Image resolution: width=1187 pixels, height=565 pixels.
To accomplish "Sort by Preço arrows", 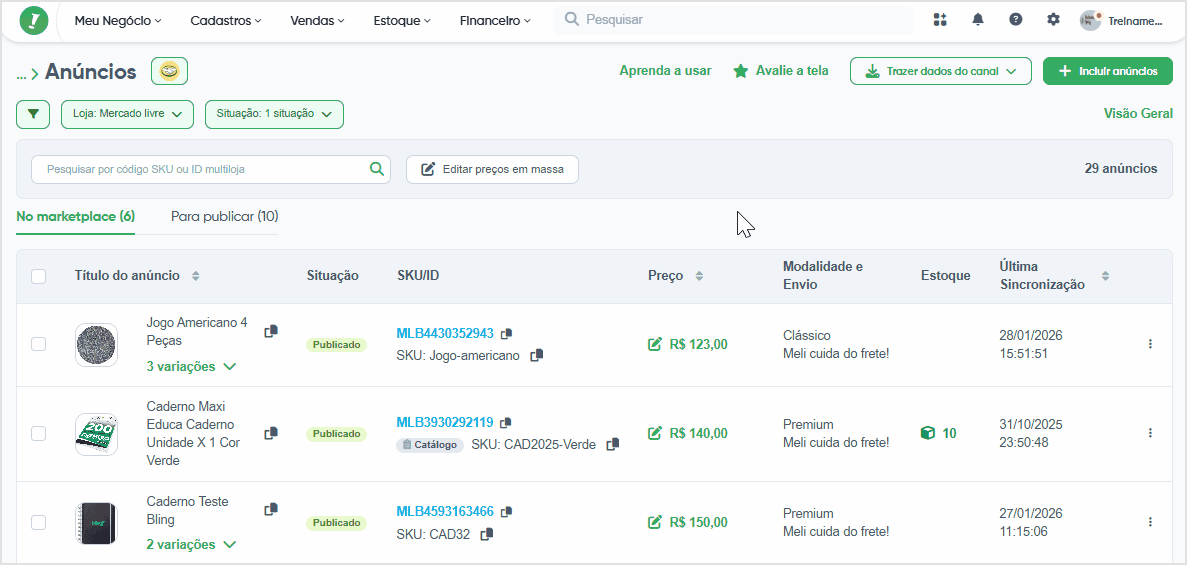I will [699, 276].
